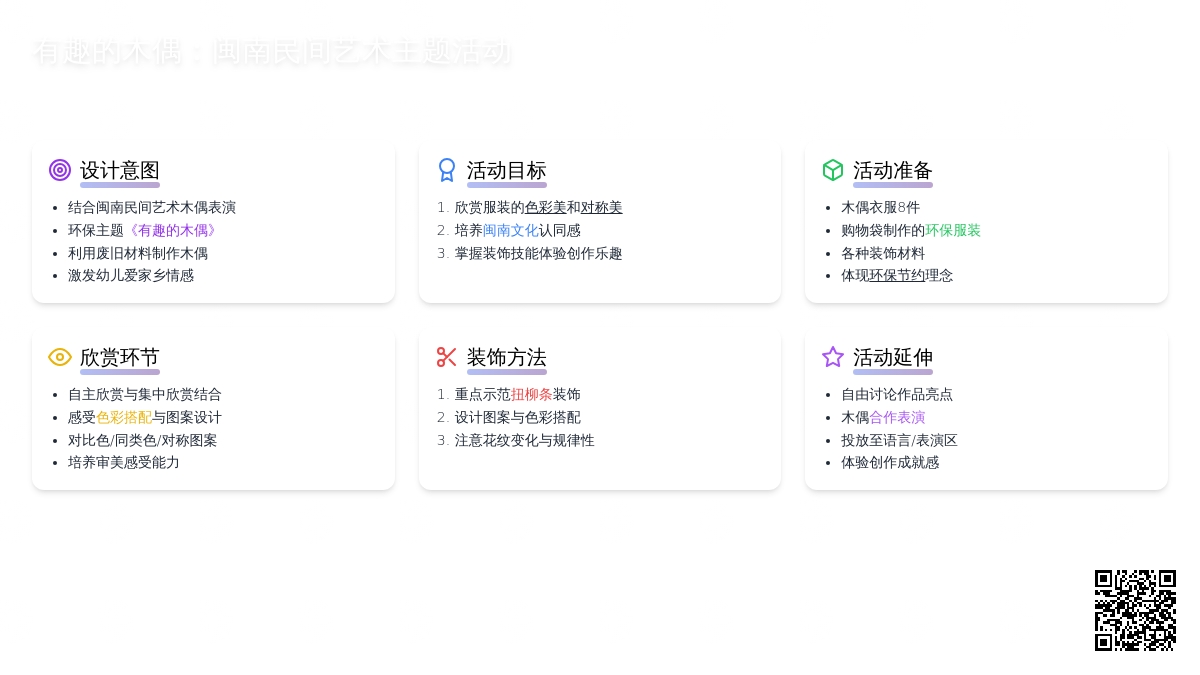This screenshot has height=675, width=1200.
Task: Click the slide title 有趣的木偶
Action: [x=272, y=52]
